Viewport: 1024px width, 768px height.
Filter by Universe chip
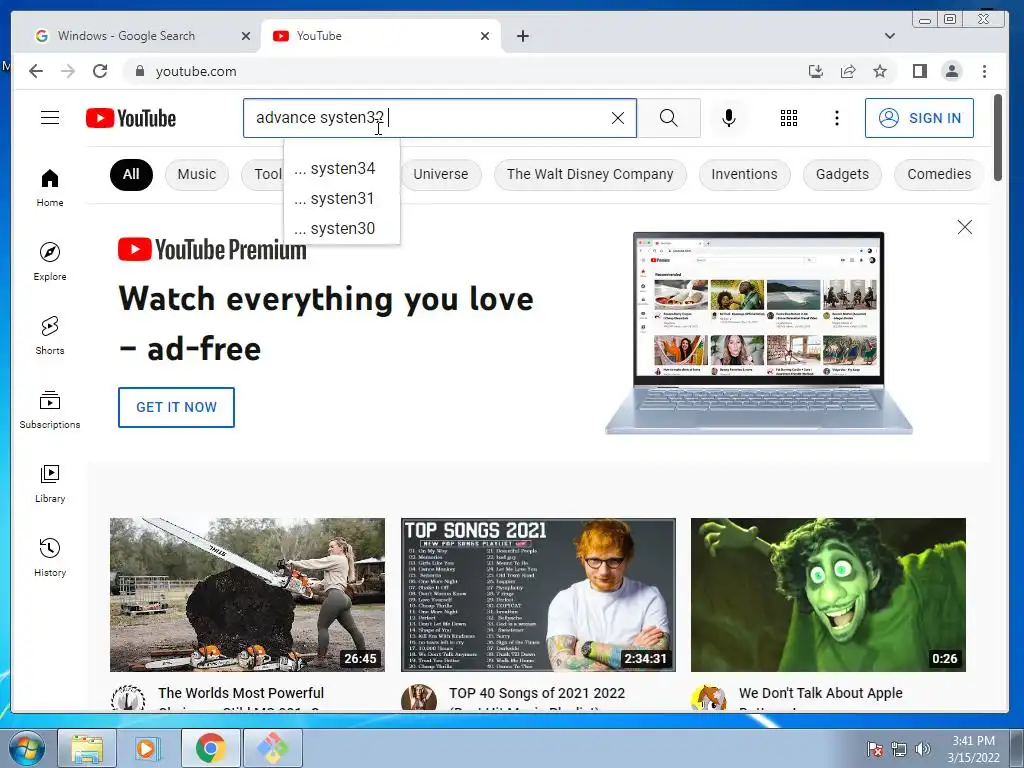441,174
